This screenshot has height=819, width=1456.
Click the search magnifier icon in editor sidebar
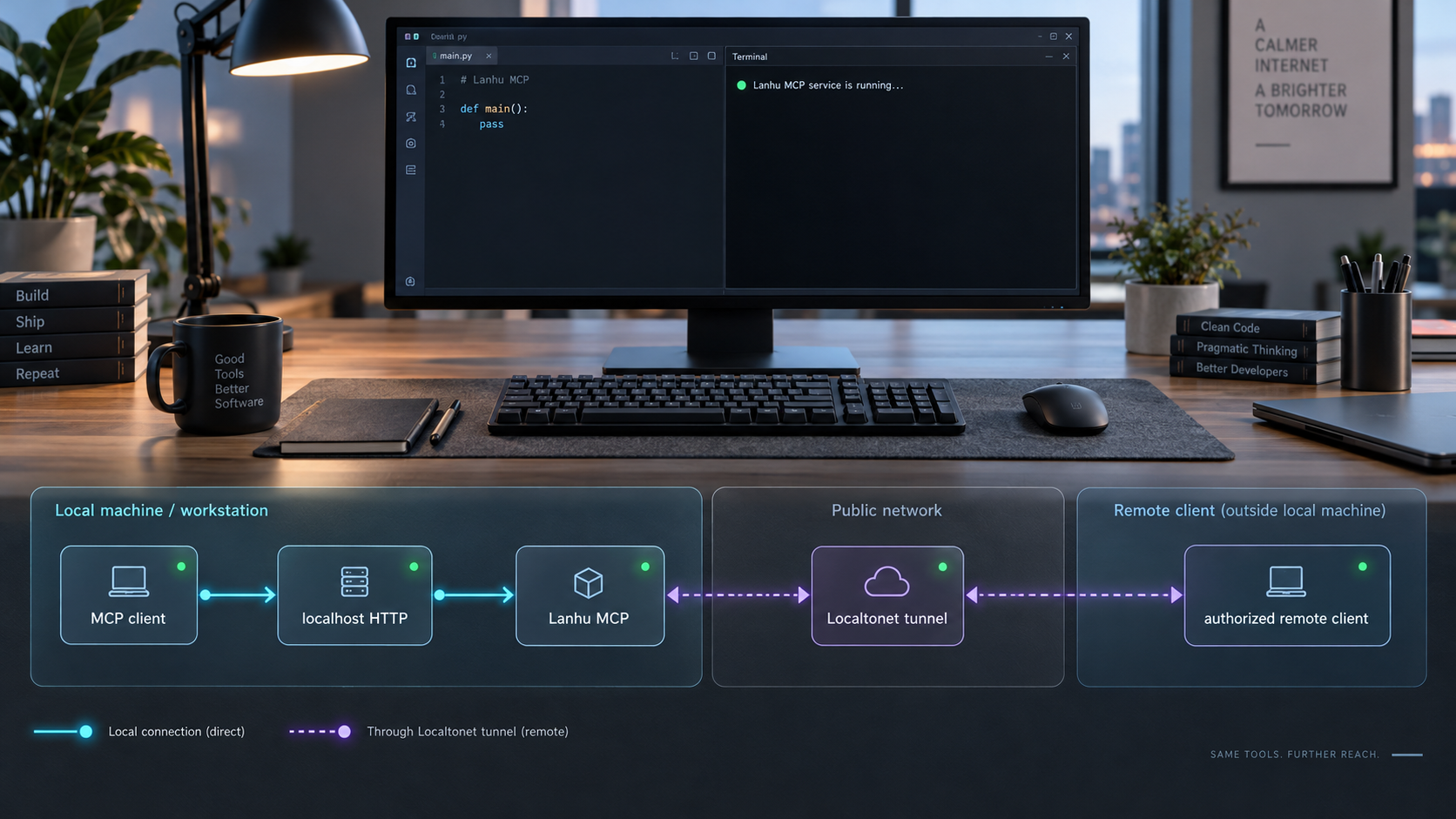click(411, 90)
